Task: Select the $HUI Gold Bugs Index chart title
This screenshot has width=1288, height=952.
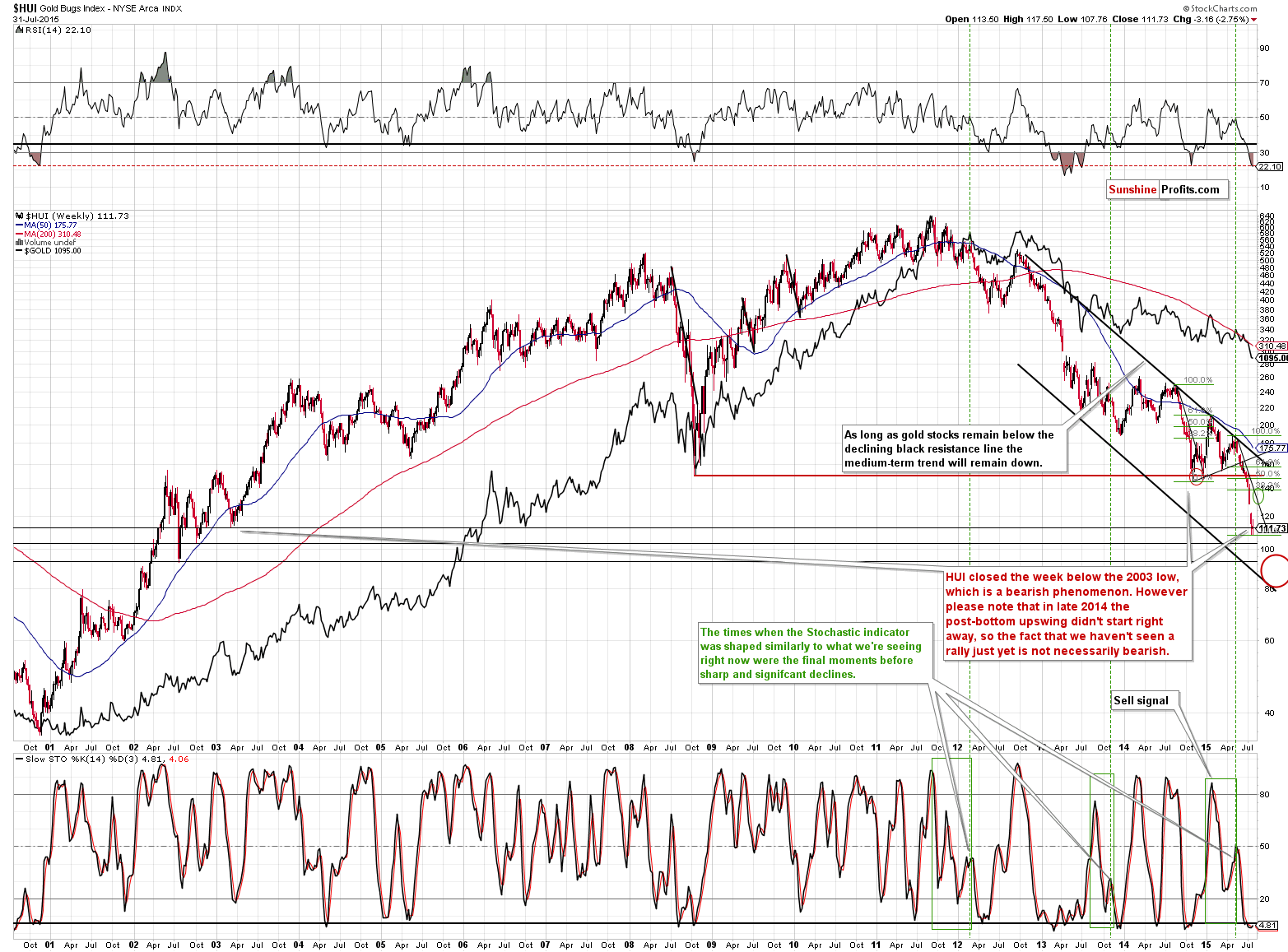Action: pos(97,8)
